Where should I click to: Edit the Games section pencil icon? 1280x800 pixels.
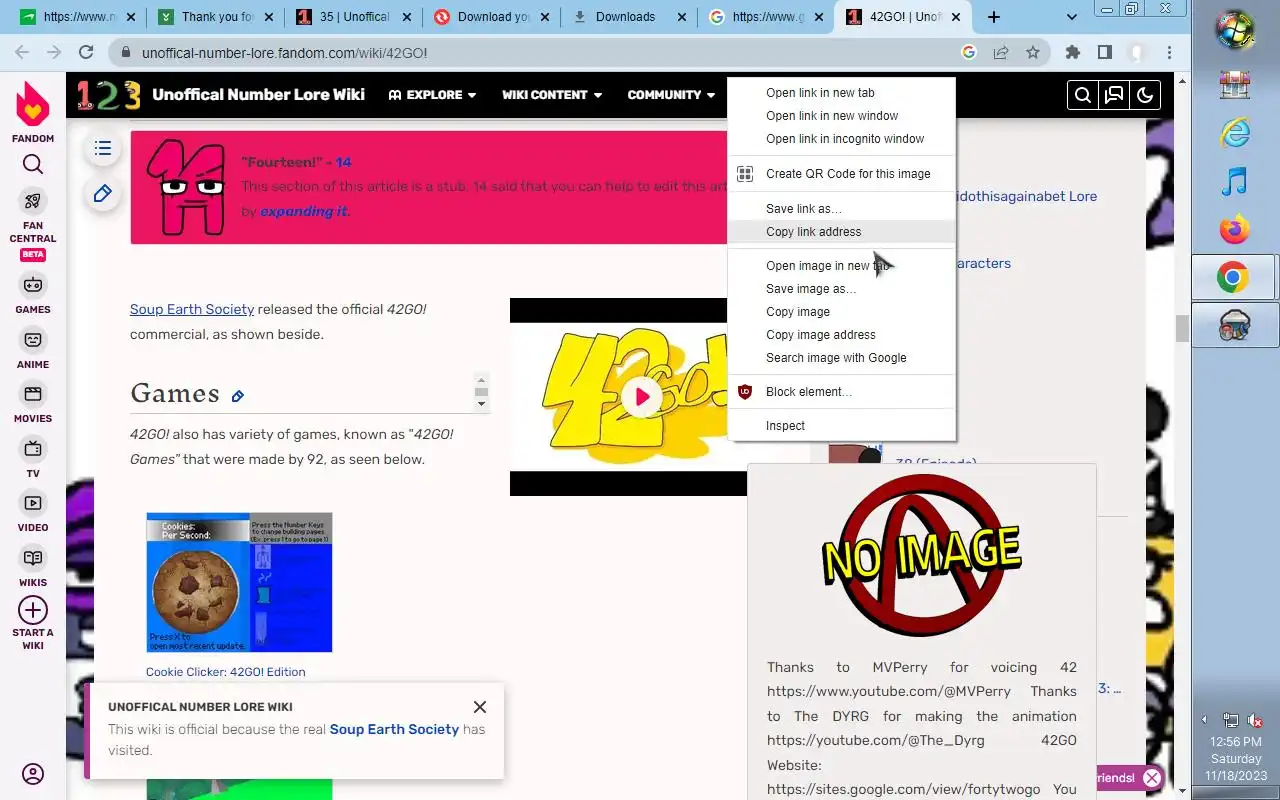click(x=238, y=396)
